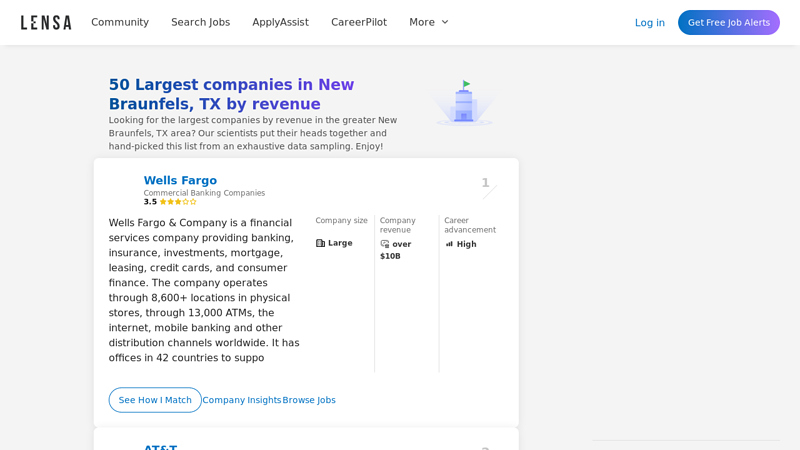
Task: Open Company Insights for Wells Fargo
Action: click(x=242, y=400)
